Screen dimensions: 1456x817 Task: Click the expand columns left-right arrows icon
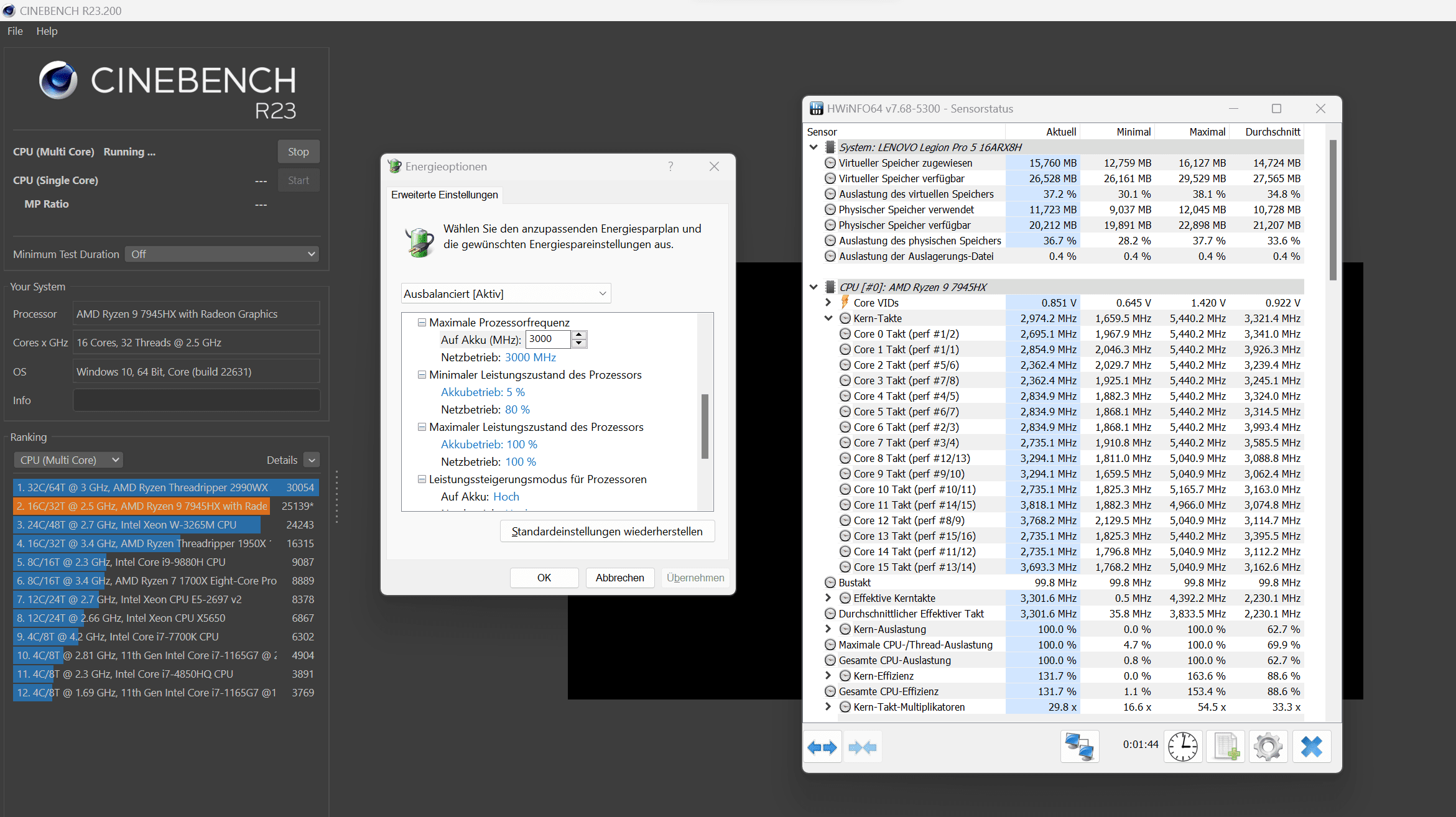(x=822, y=747)
